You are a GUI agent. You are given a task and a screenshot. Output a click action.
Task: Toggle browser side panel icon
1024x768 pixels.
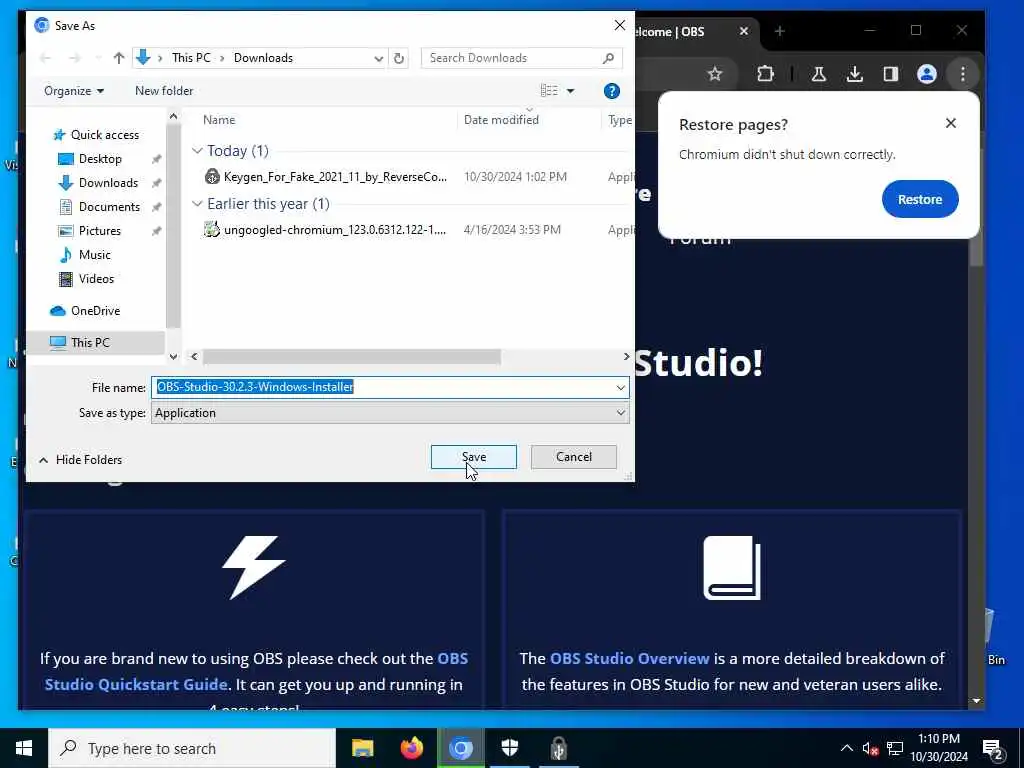click(x=890, y=74)
